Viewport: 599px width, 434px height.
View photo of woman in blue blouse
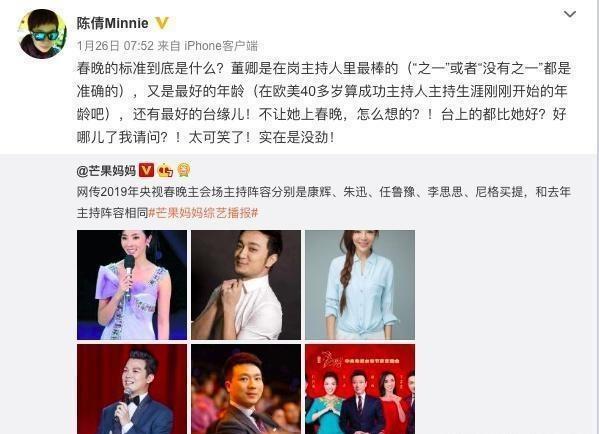360,285
